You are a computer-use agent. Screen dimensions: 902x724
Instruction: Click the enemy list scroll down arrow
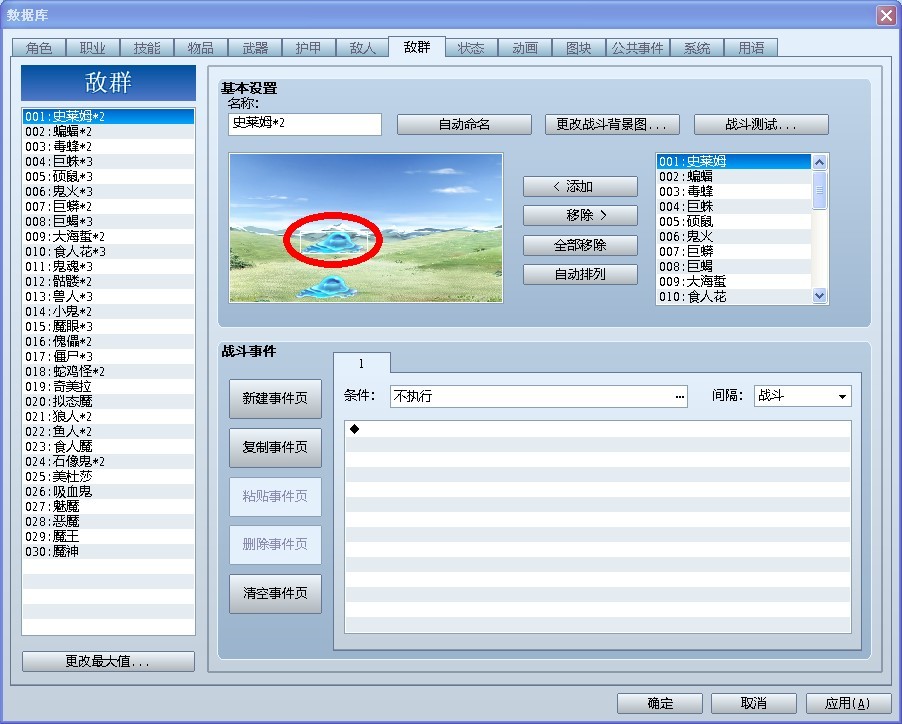coord(820,296)
